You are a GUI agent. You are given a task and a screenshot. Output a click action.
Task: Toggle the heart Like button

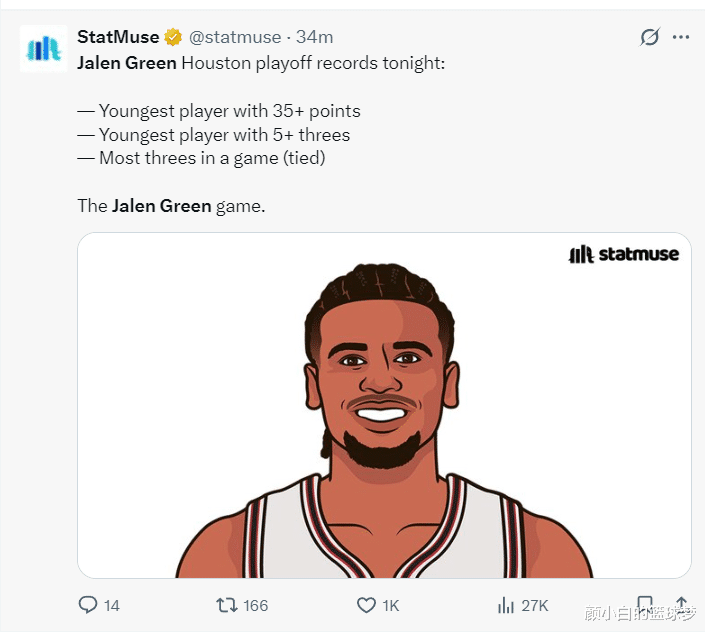(x=366, y=605)
